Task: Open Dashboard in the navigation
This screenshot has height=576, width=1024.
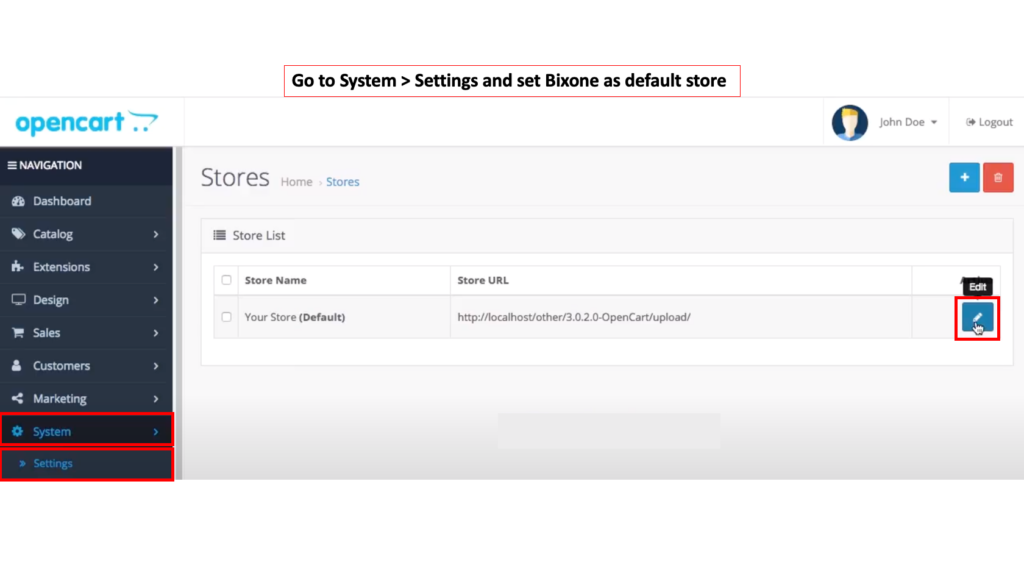Action: (x=86, y=201)
